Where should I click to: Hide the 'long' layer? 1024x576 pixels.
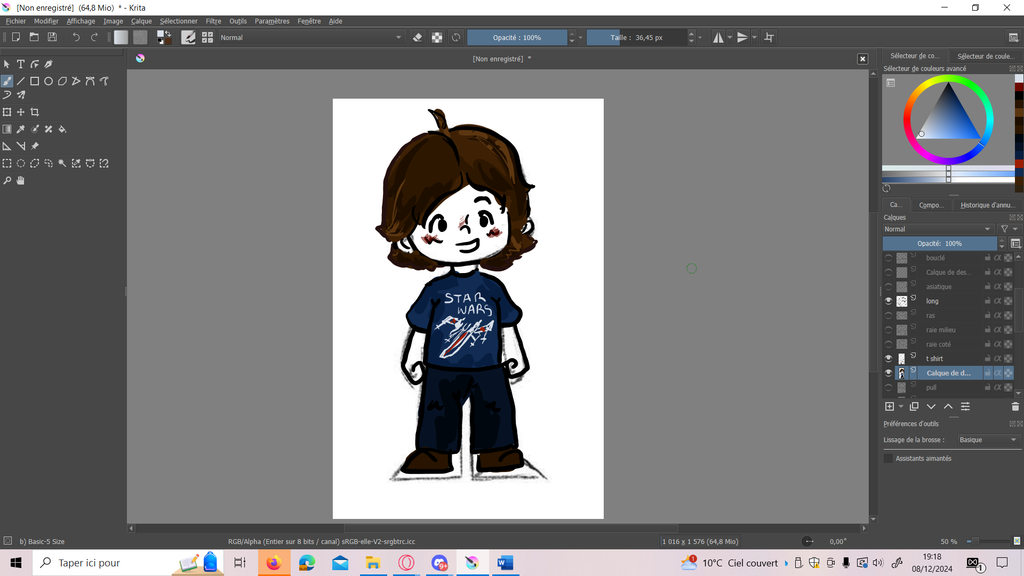(888, 301)
